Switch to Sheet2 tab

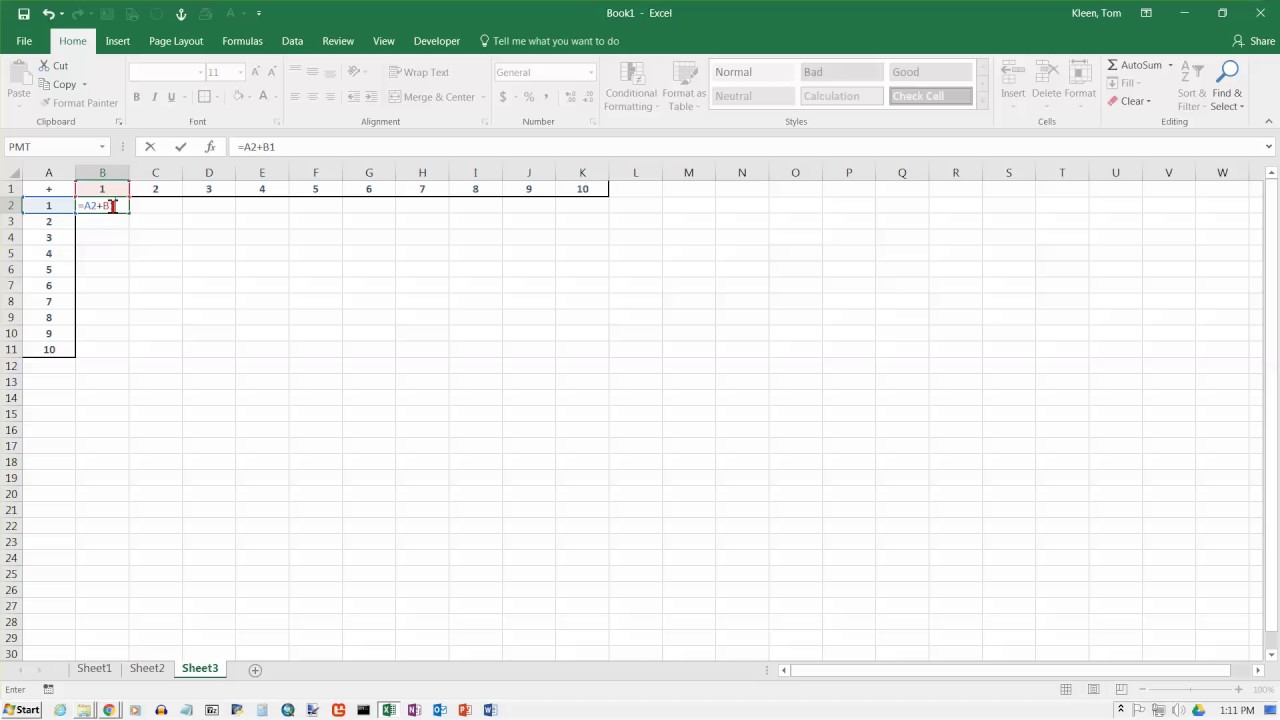pos(147,669)
